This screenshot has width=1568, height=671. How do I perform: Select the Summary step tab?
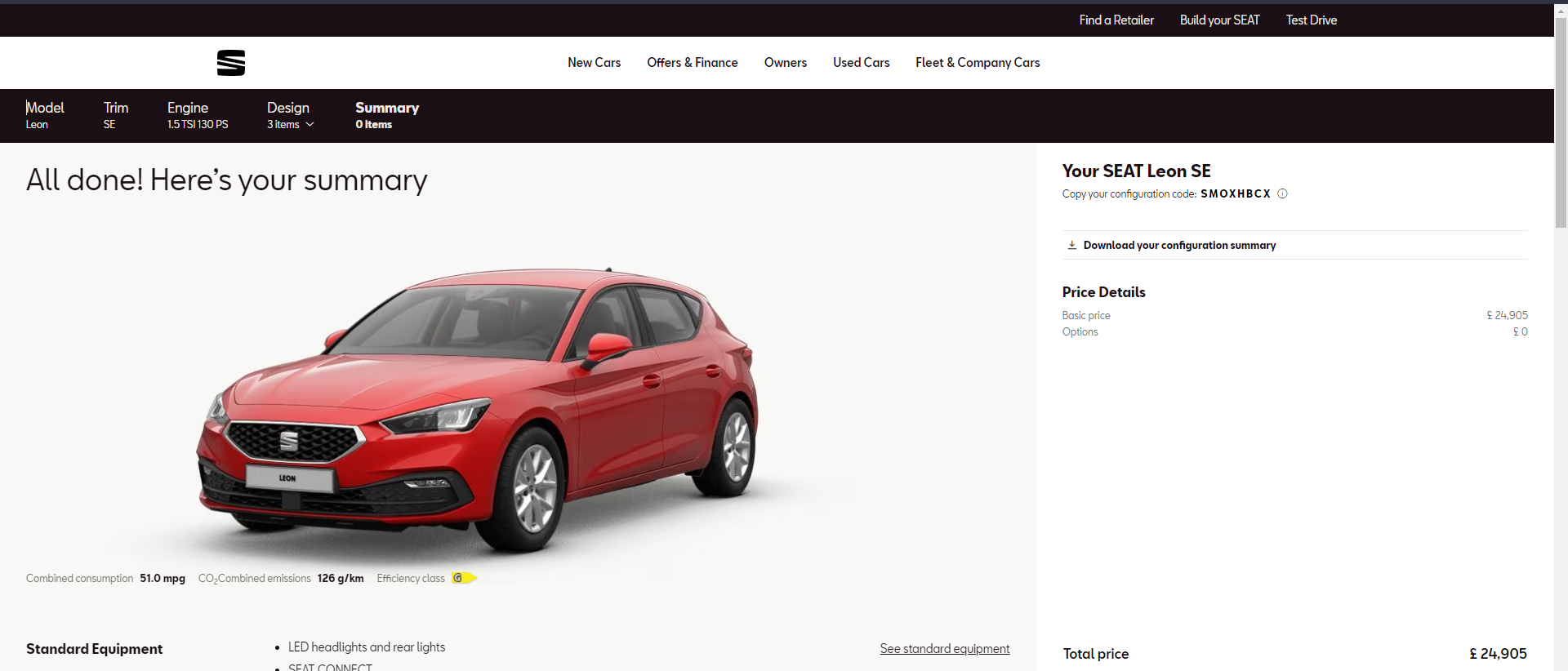pos(387,115)
